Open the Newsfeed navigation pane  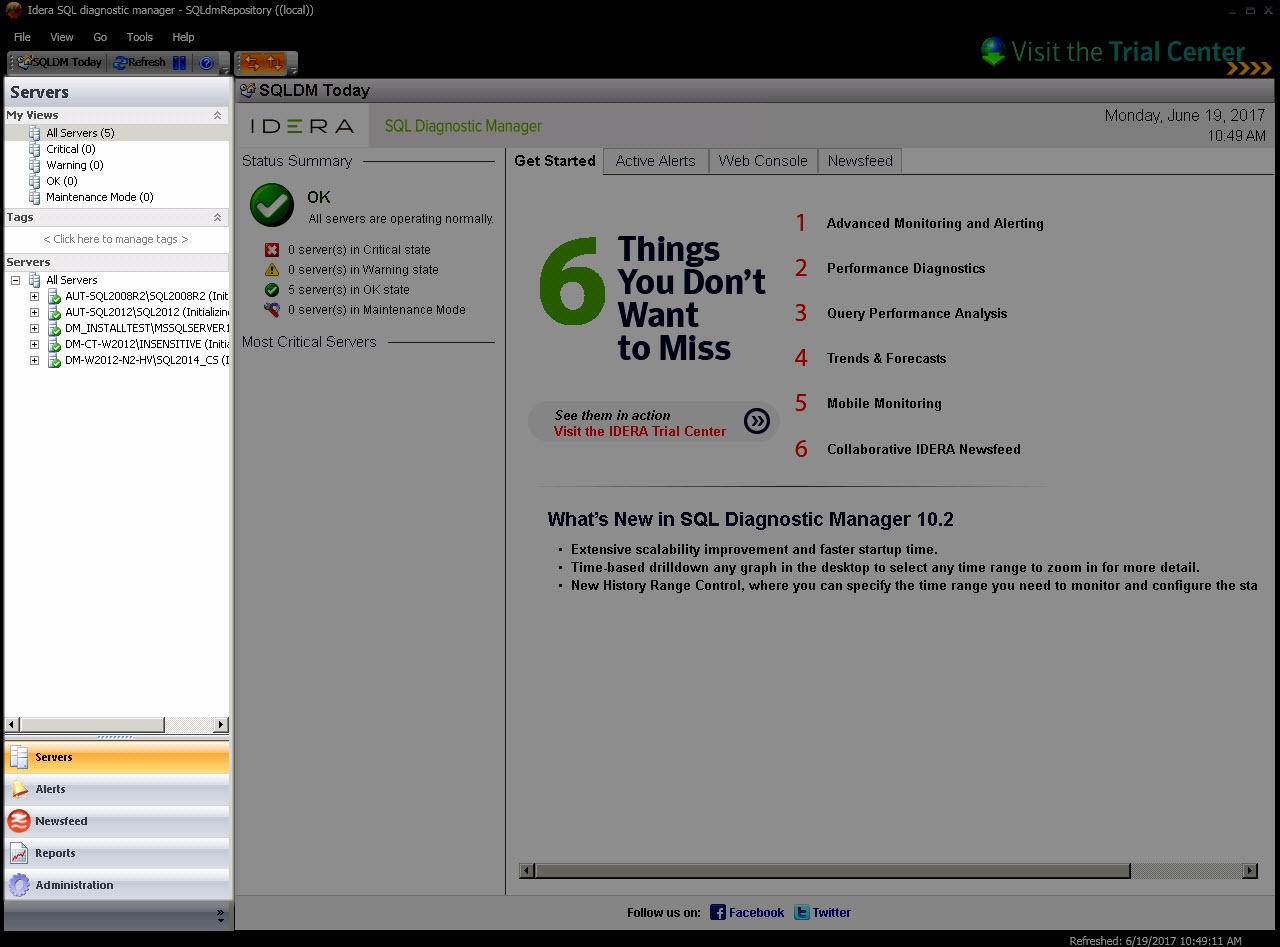[x=117, y=821]
